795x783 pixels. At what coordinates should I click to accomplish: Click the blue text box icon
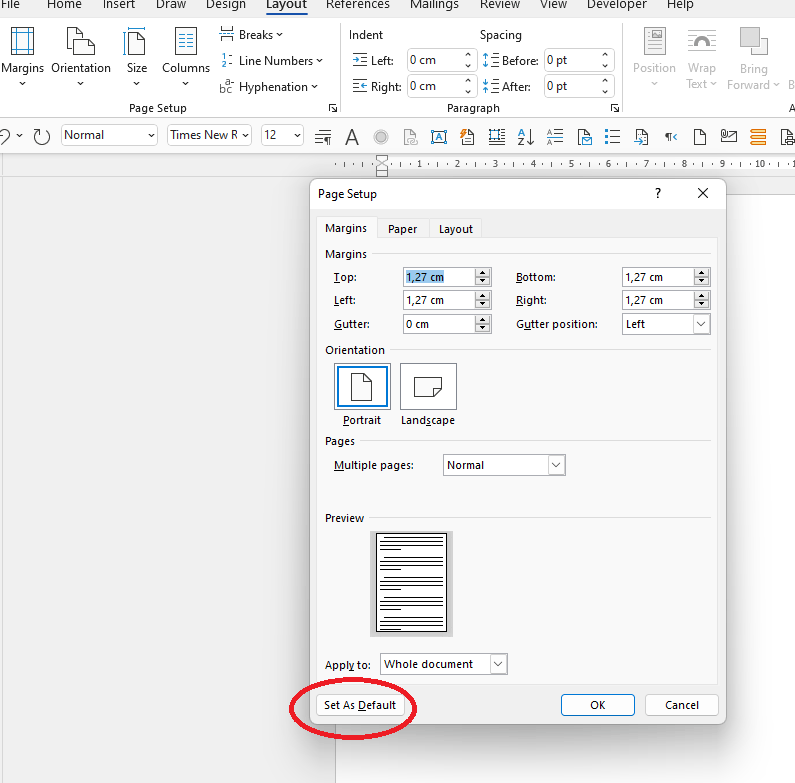point(439,136)
